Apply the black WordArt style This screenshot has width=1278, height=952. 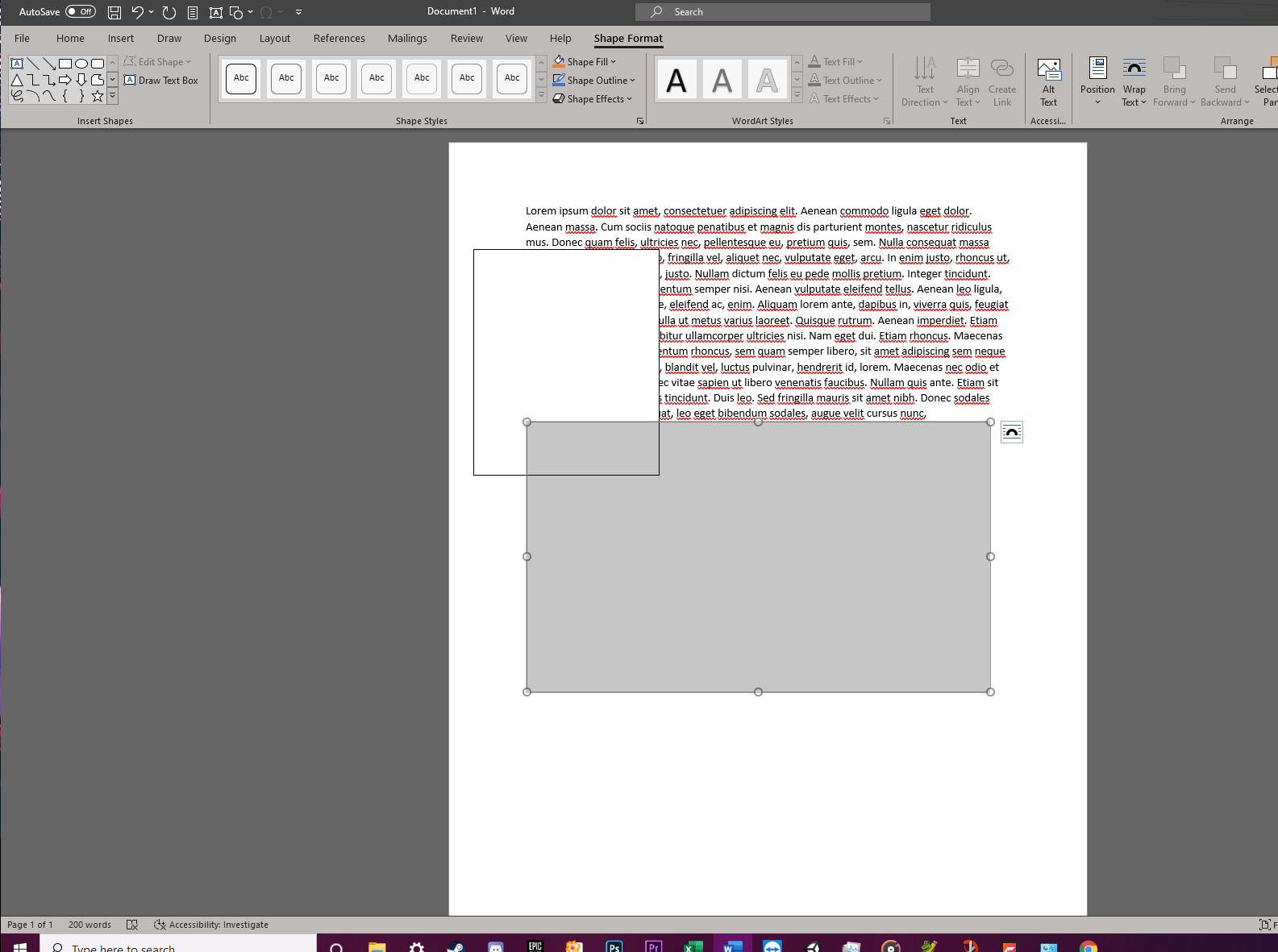coord(676,80)
